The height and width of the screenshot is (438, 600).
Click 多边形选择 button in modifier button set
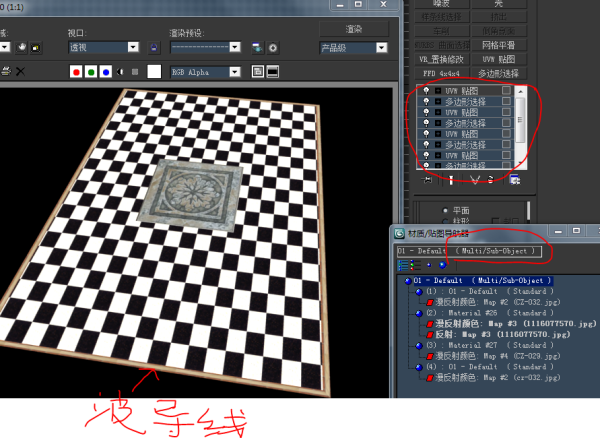coord(499,73)
